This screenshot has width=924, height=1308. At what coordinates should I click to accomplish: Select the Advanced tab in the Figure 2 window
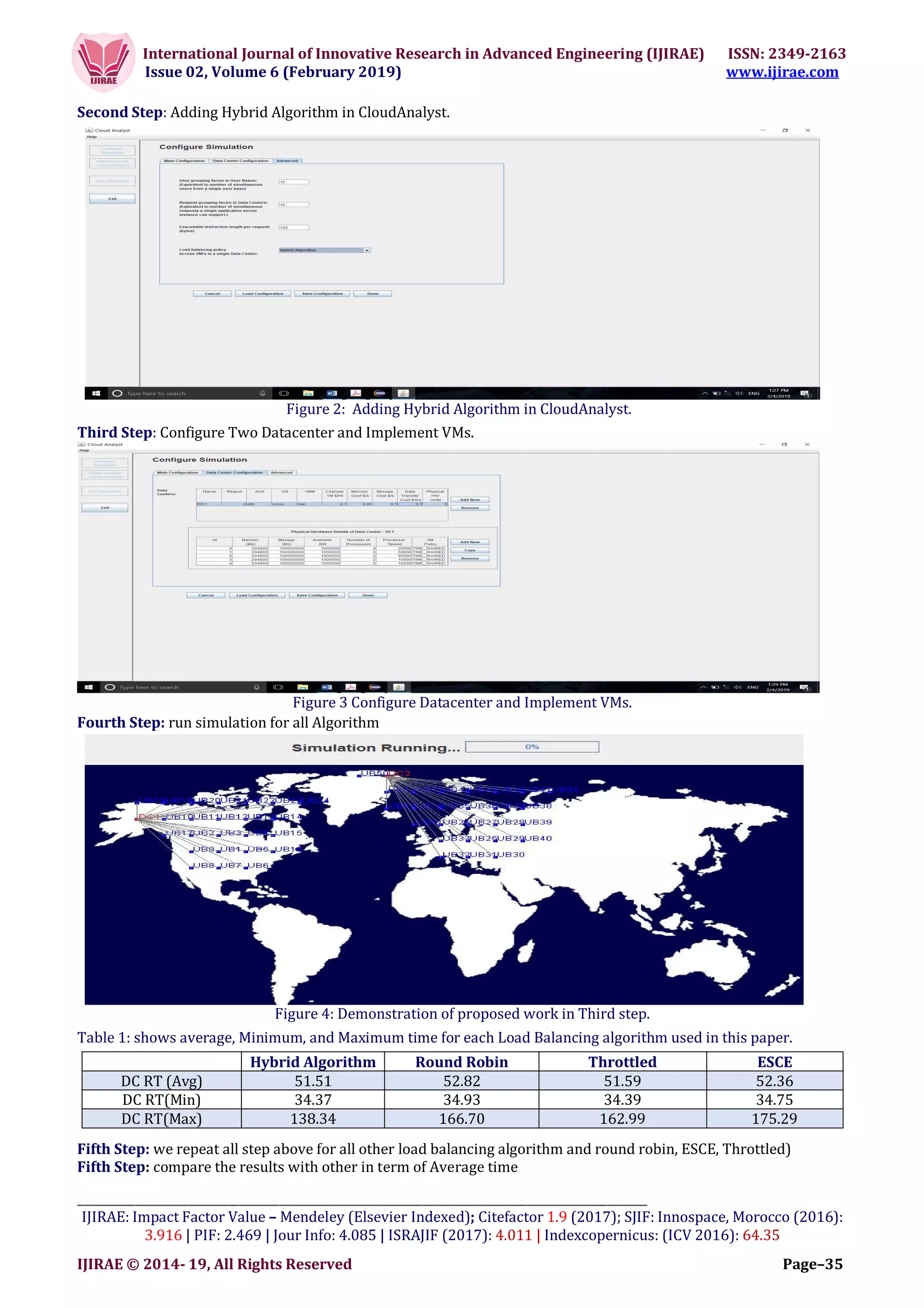coord(287,161)
